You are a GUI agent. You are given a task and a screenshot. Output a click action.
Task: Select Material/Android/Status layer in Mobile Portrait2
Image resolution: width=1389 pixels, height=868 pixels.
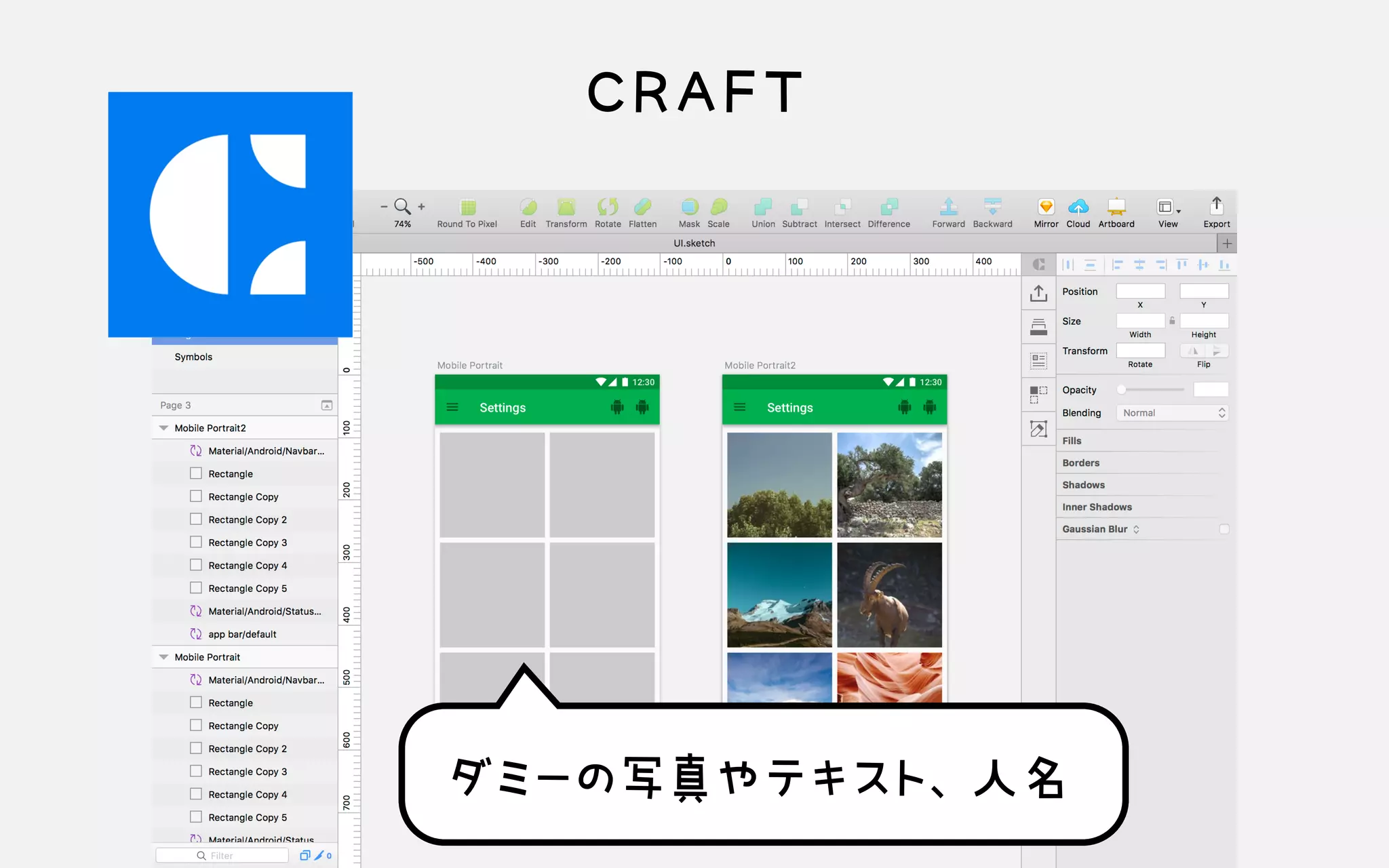pos(244,611)
